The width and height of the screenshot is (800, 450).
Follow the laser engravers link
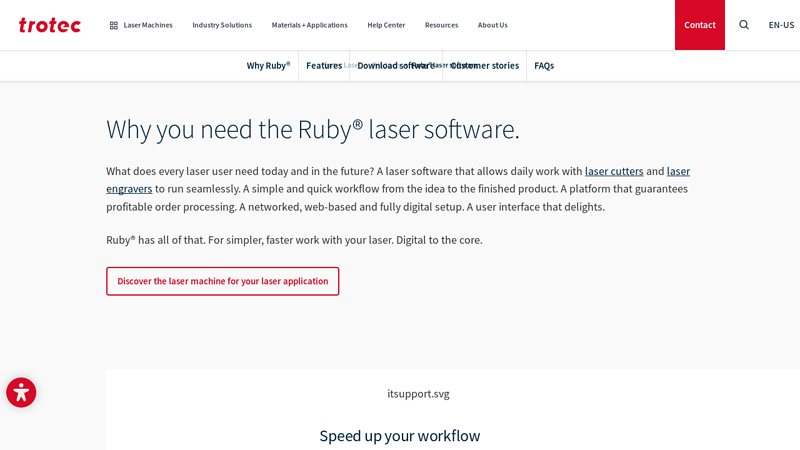129,189
